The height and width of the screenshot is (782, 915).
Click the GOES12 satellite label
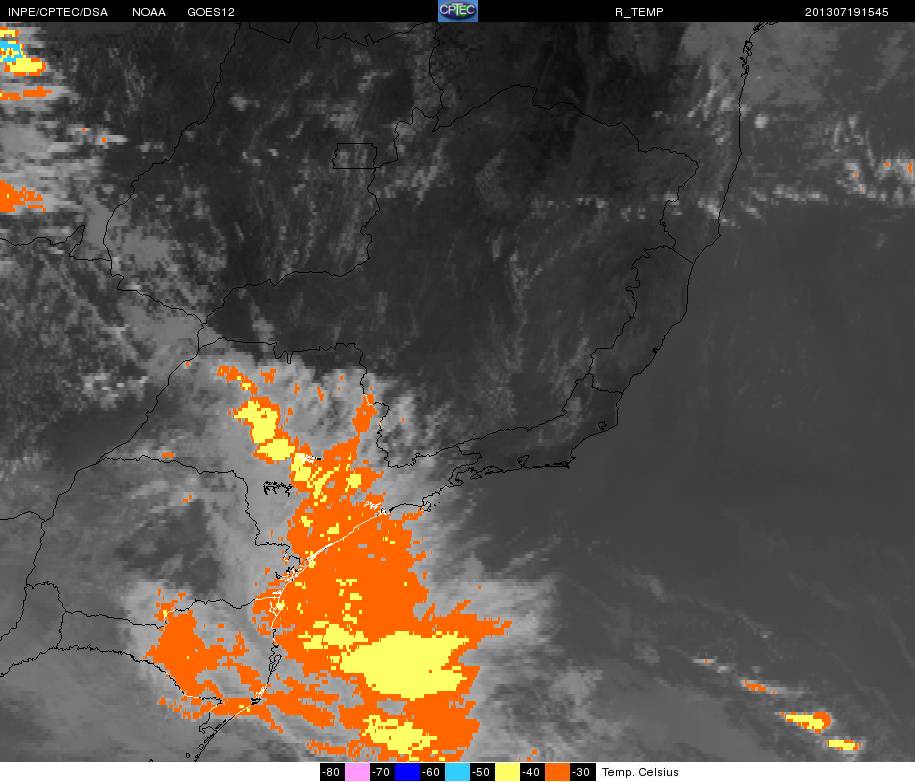211,12
